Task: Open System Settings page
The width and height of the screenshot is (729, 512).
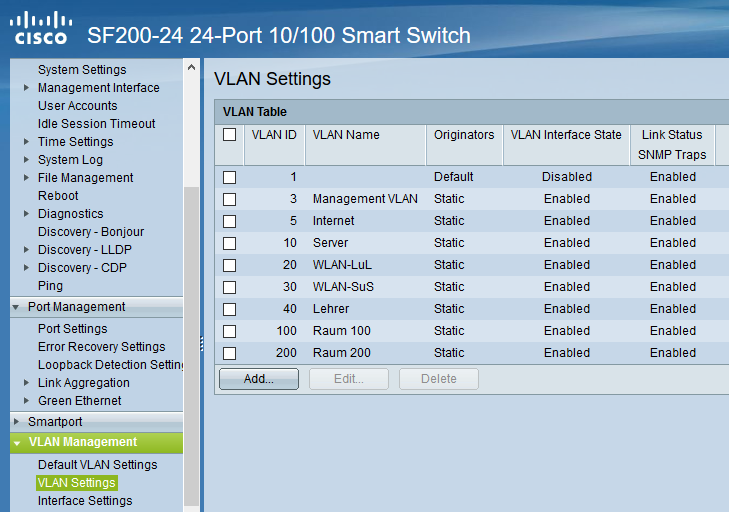Action: 82,70
